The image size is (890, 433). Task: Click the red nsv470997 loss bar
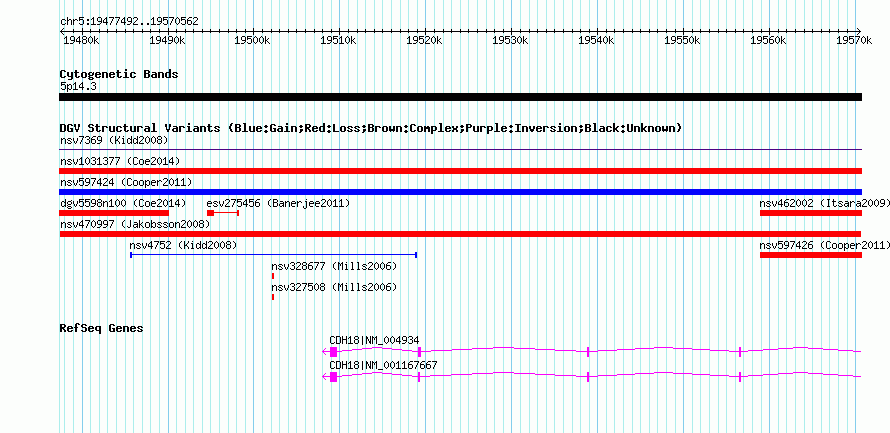pos(460,234)
